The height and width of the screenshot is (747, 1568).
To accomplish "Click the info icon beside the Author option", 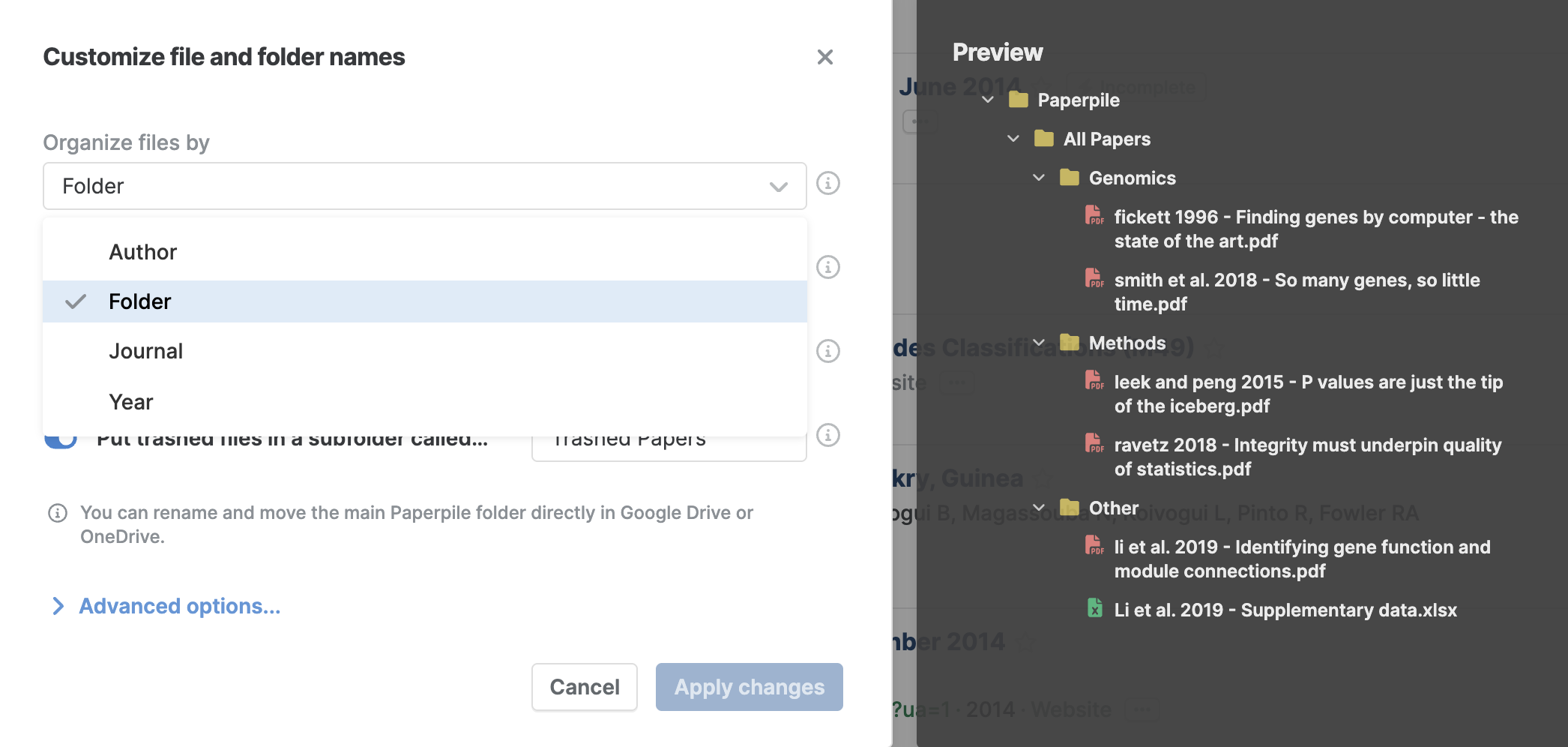I will point(827,267).
